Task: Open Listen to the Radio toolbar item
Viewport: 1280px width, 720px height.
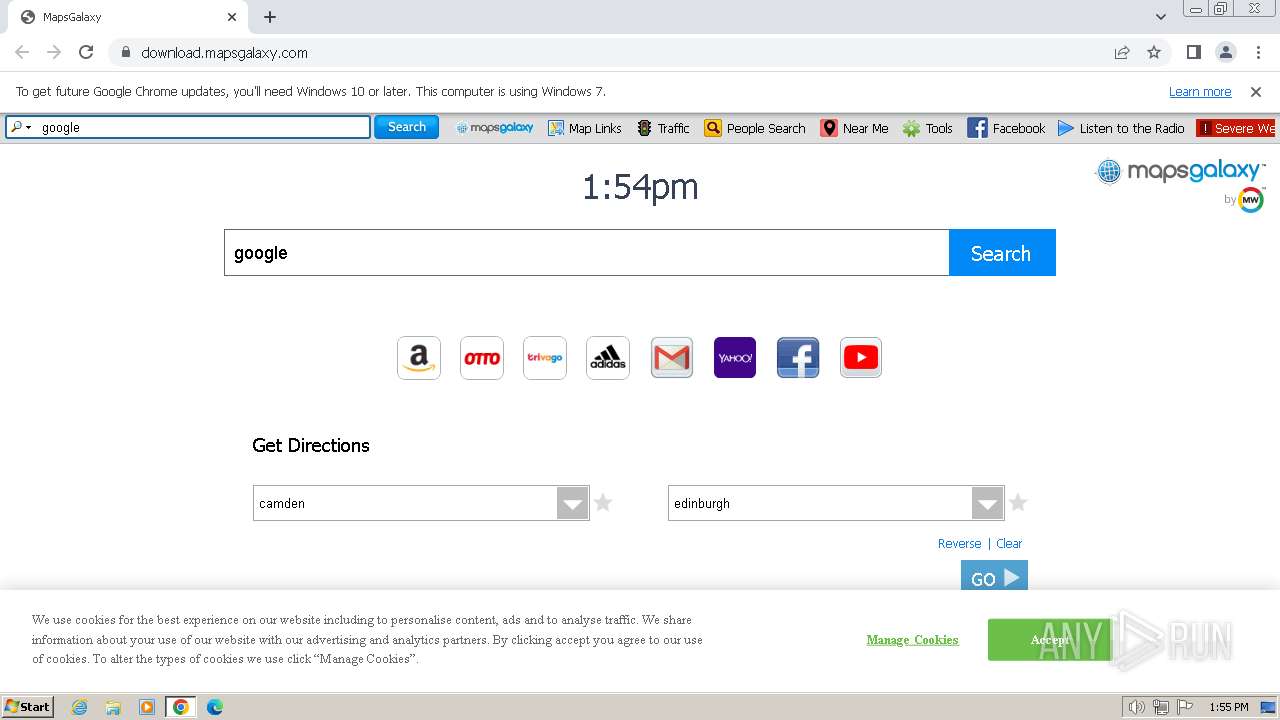Action: pos(1121,128)
